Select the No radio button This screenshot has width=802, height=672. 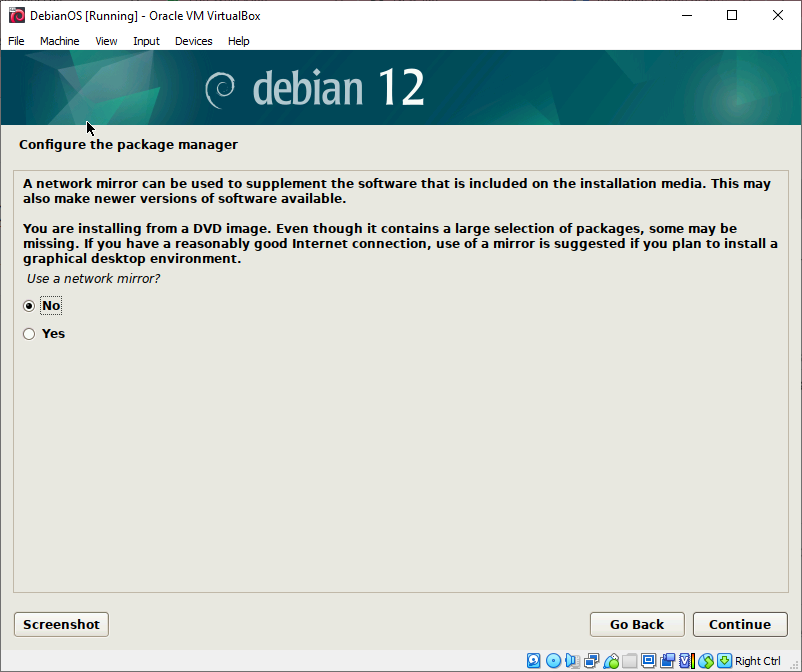(29, 306)
